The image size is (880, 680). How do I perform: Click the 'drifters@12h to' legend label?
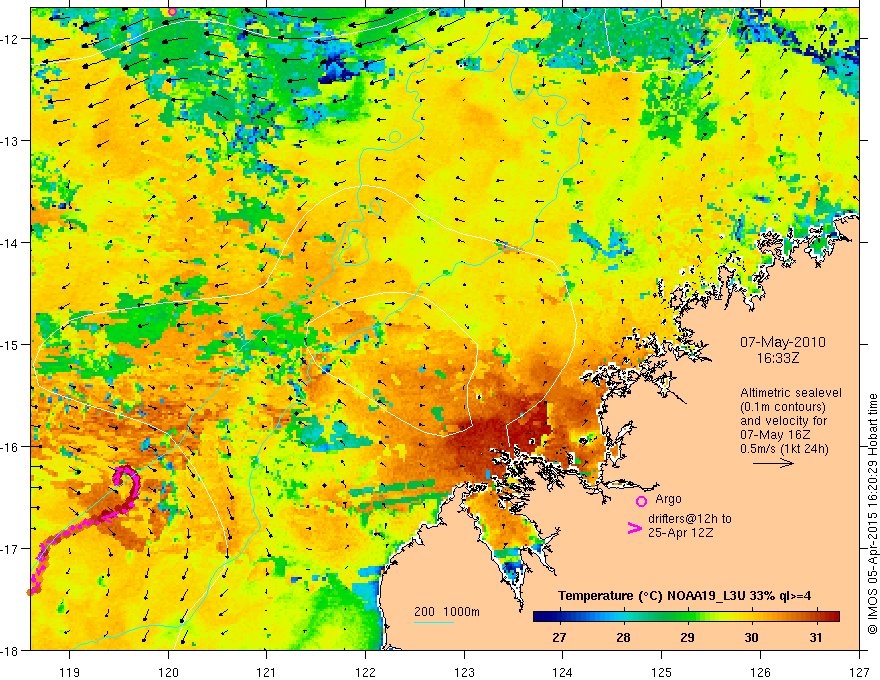pyautogui.click(x=690, y=519)
